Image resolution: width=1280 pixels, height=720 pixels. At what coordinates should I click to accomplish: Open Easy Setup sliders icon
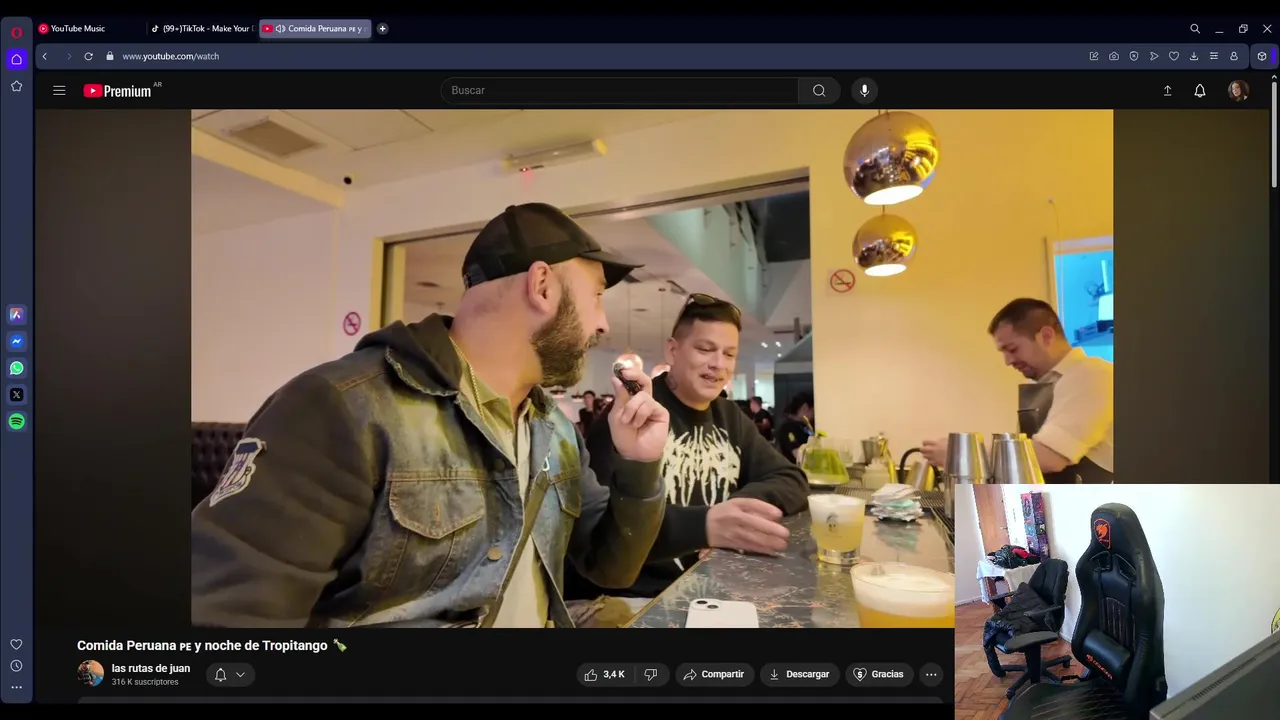[1214, 56]
